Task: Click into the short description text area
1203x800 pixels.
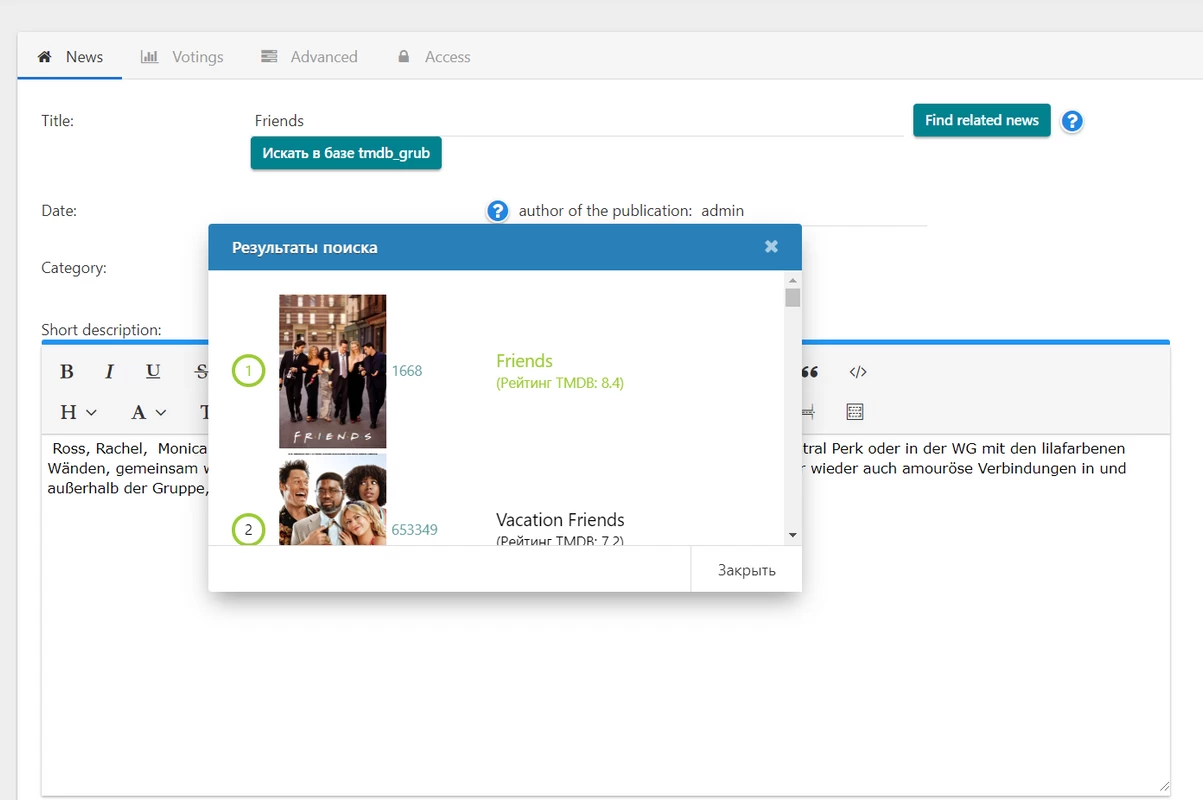Action: click(x=605, y=614)
